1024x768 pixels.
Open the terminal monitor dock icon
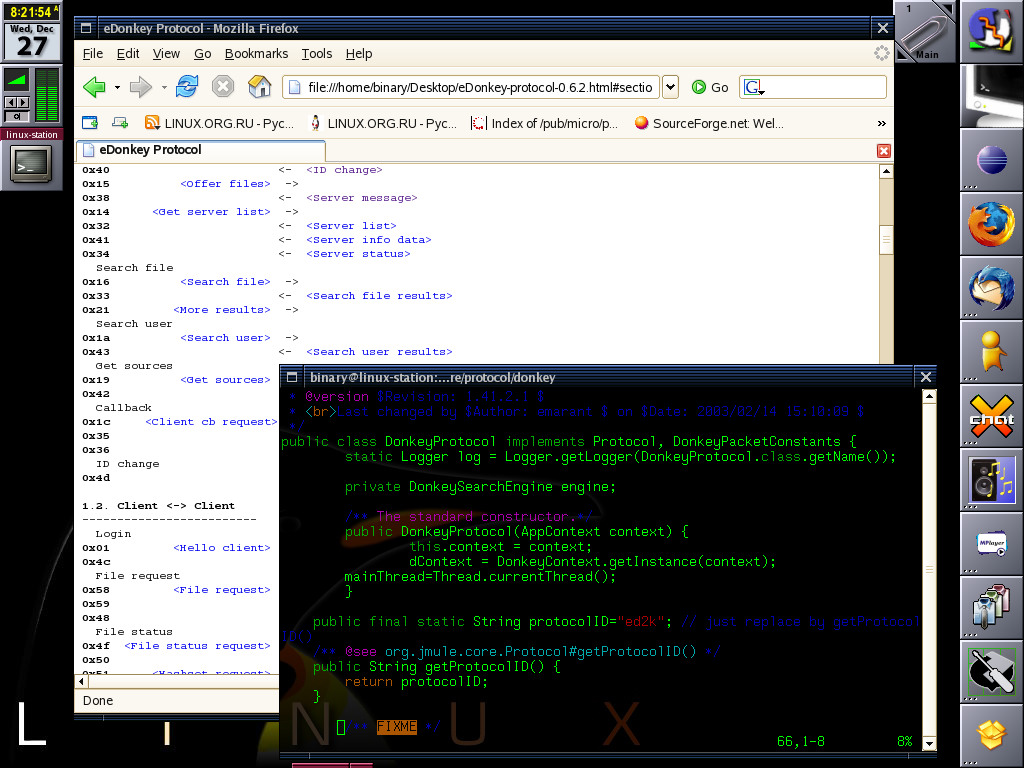click(991, 96)
